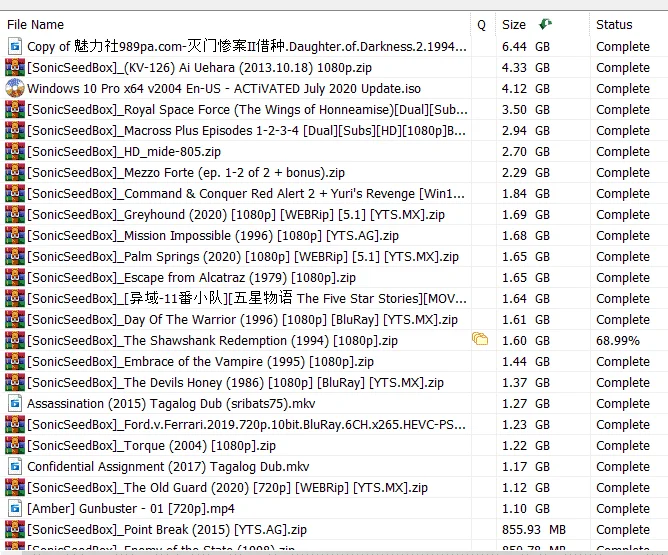Click archive icon of Command & Conquer row
This screenshot has width=668, height=555.
pos(15,193)
